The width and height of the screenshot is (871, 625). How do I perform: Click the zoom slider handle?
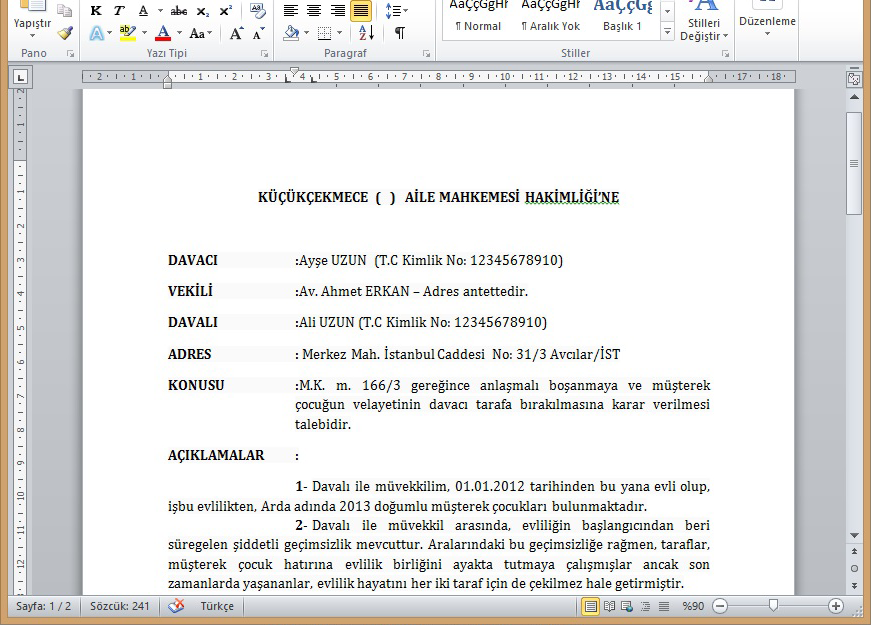773,606
